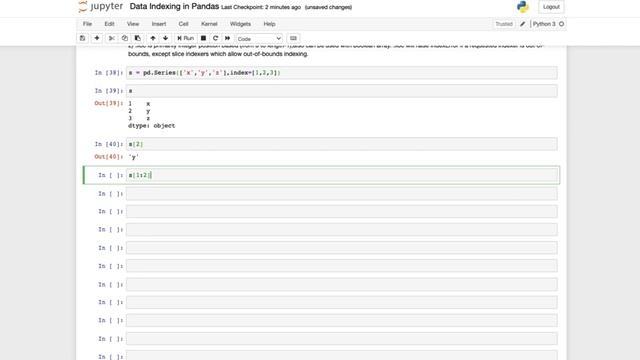Click the Python 3 kernel indicator
Image resolution: width=640 pixels, height=360 pixels.
(548, 24)
